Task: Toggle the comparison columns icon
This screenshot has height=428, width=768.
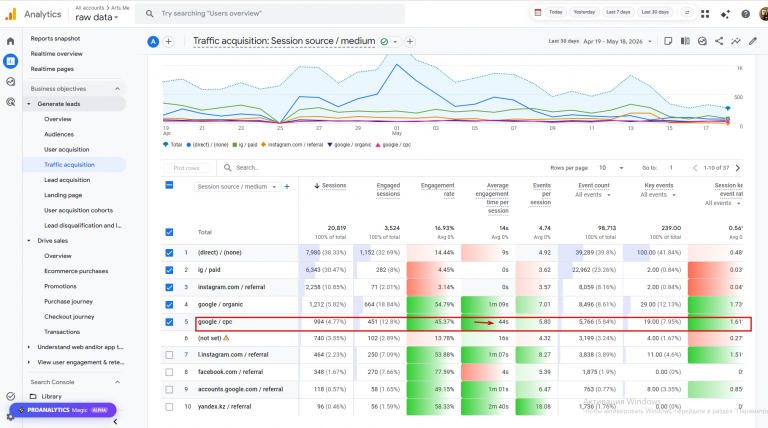Action: [x=685, y=41]
